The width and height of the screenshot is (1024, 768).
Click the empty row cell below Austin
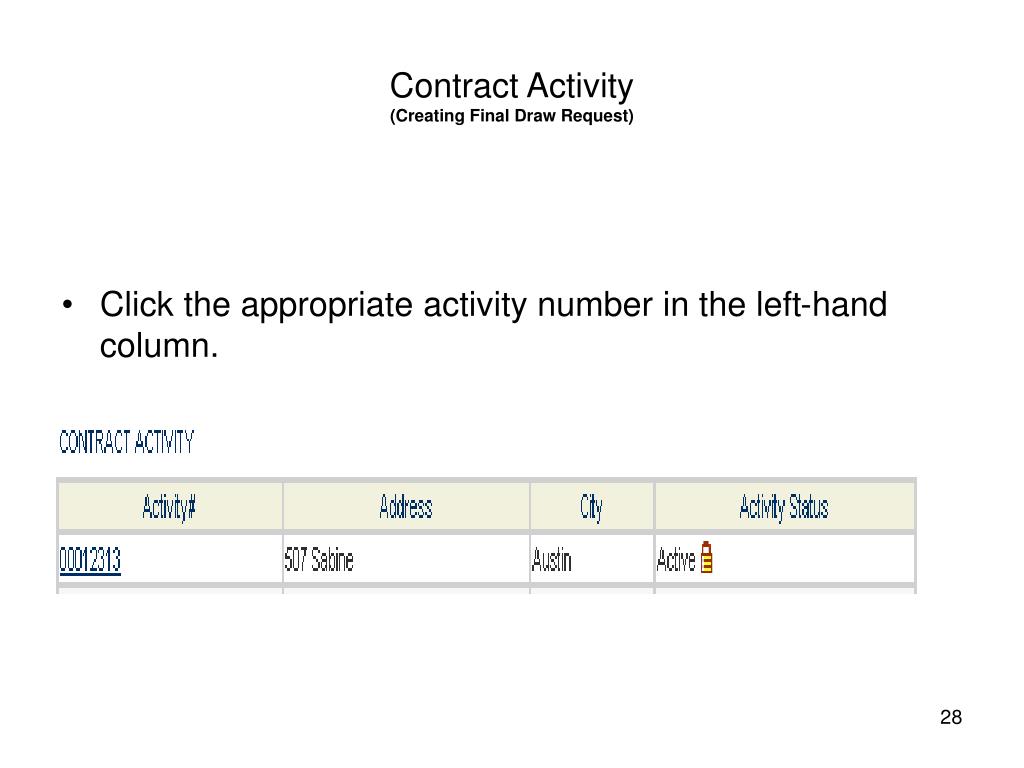coord(592,590)
